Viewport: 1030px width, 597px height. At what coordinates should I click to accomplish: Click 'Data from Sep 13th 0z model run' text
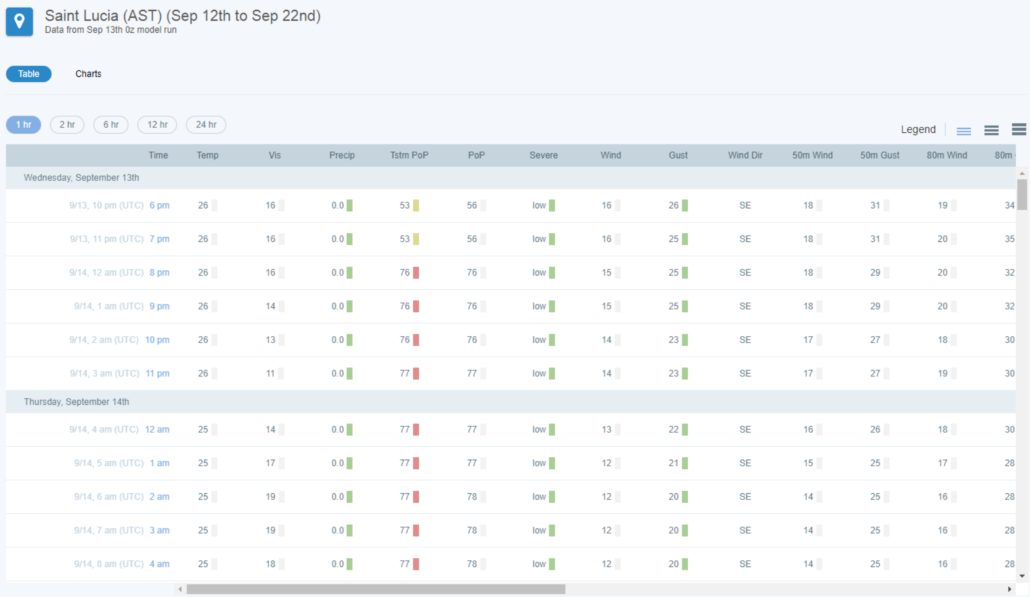click(110, 30)
